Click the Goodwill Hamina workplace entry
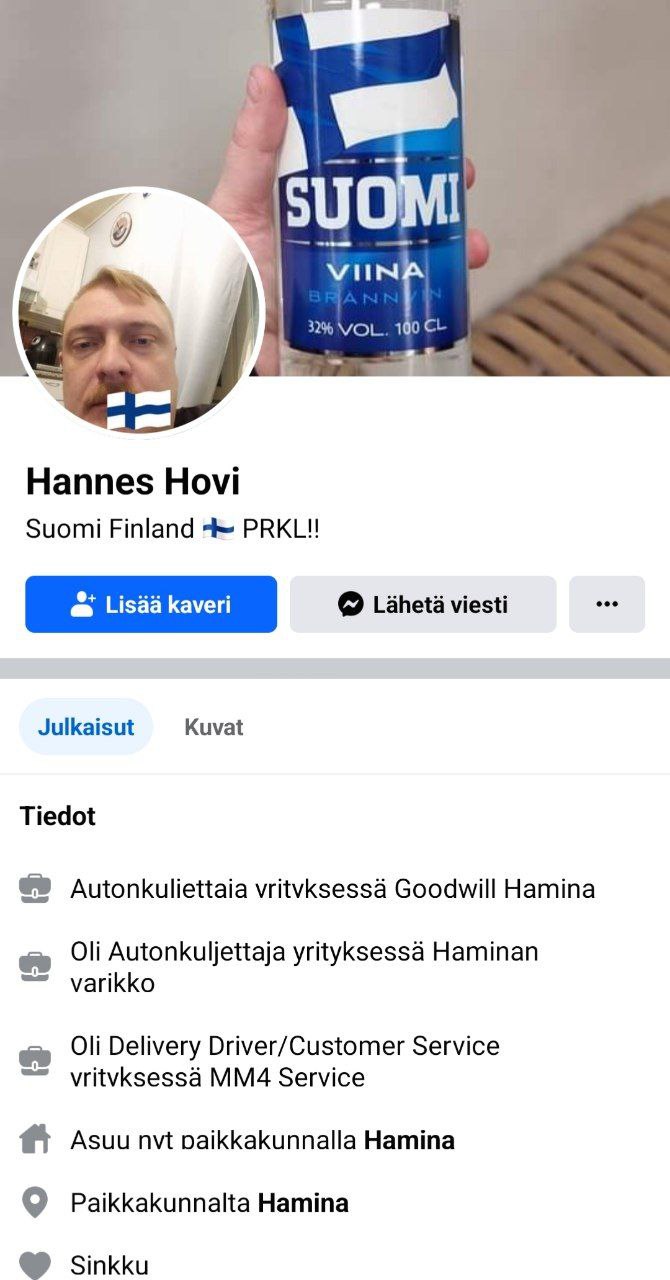 [x=332, y=888]
